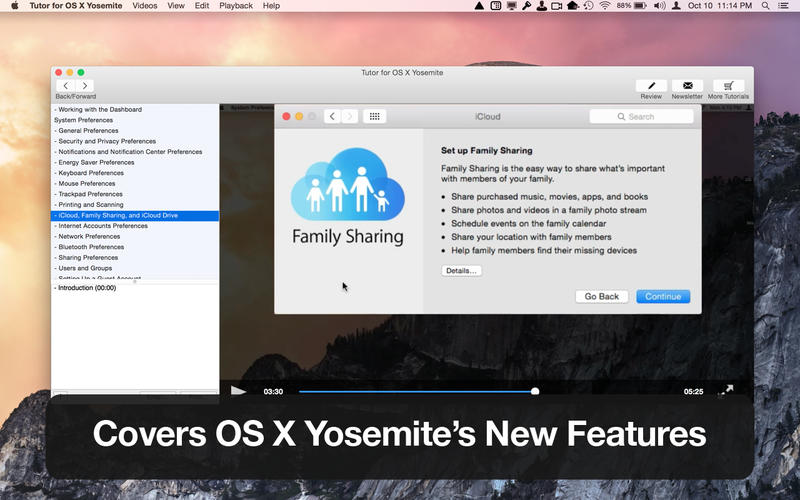
Task: Play the tutorial video
Action: (x=238, y=391)
